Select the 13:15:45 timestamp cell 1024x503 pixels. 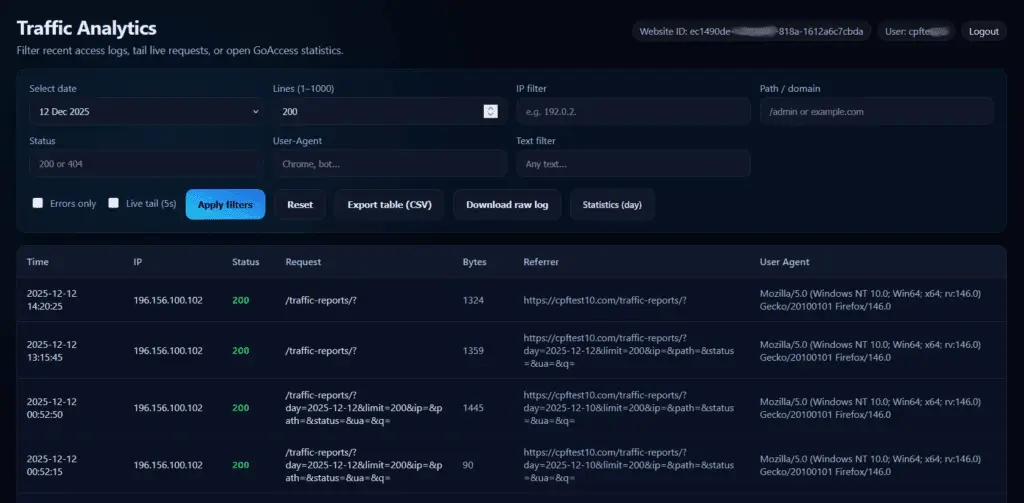52,351
